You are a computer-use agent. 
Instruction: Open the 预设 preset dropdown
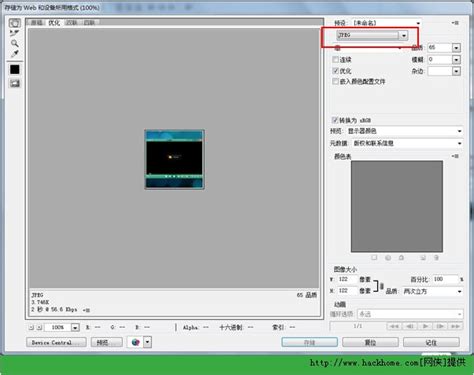point(387,23)
